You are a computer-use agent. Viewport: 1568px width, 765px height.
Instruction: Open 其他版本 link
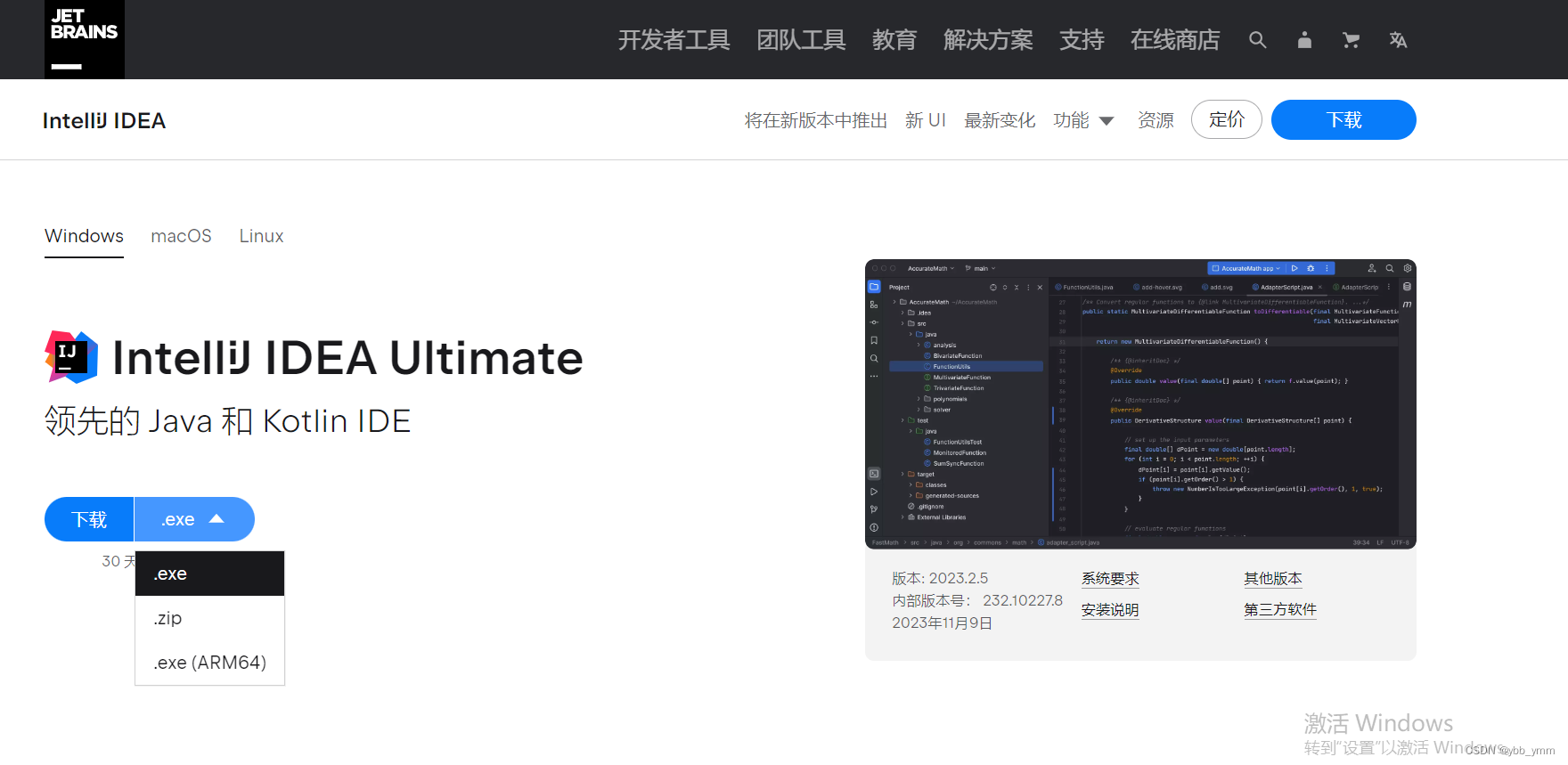coord(1273,579)
